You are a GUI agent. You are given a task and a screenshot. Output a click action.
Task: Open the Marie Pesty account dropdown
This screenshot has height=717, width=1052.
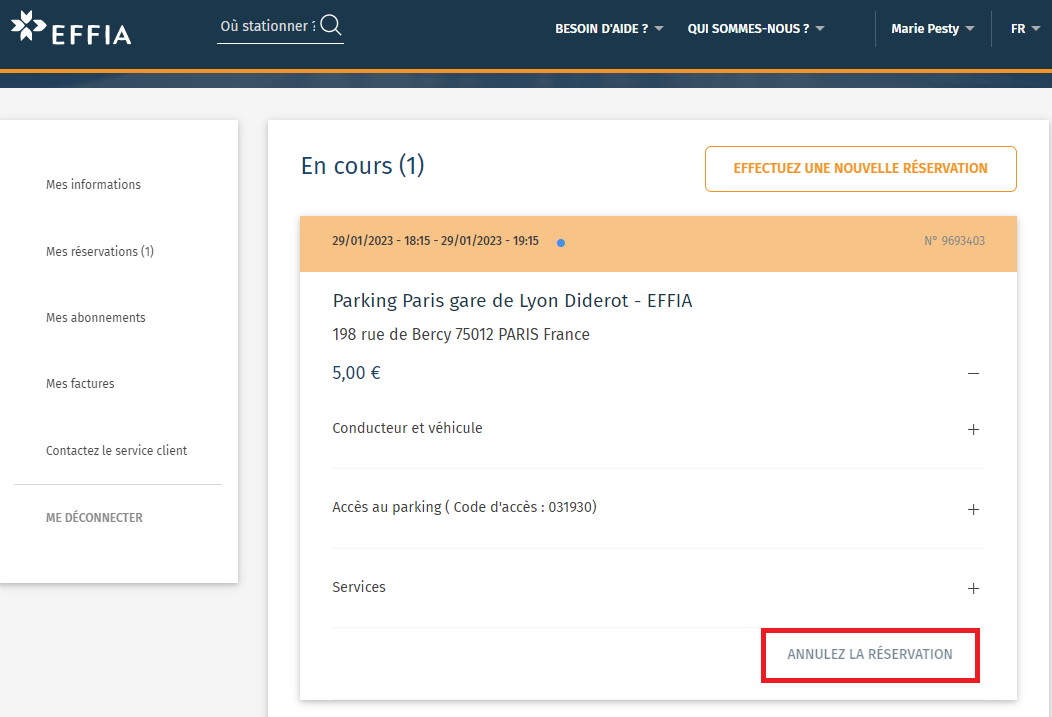coord(933,29)
